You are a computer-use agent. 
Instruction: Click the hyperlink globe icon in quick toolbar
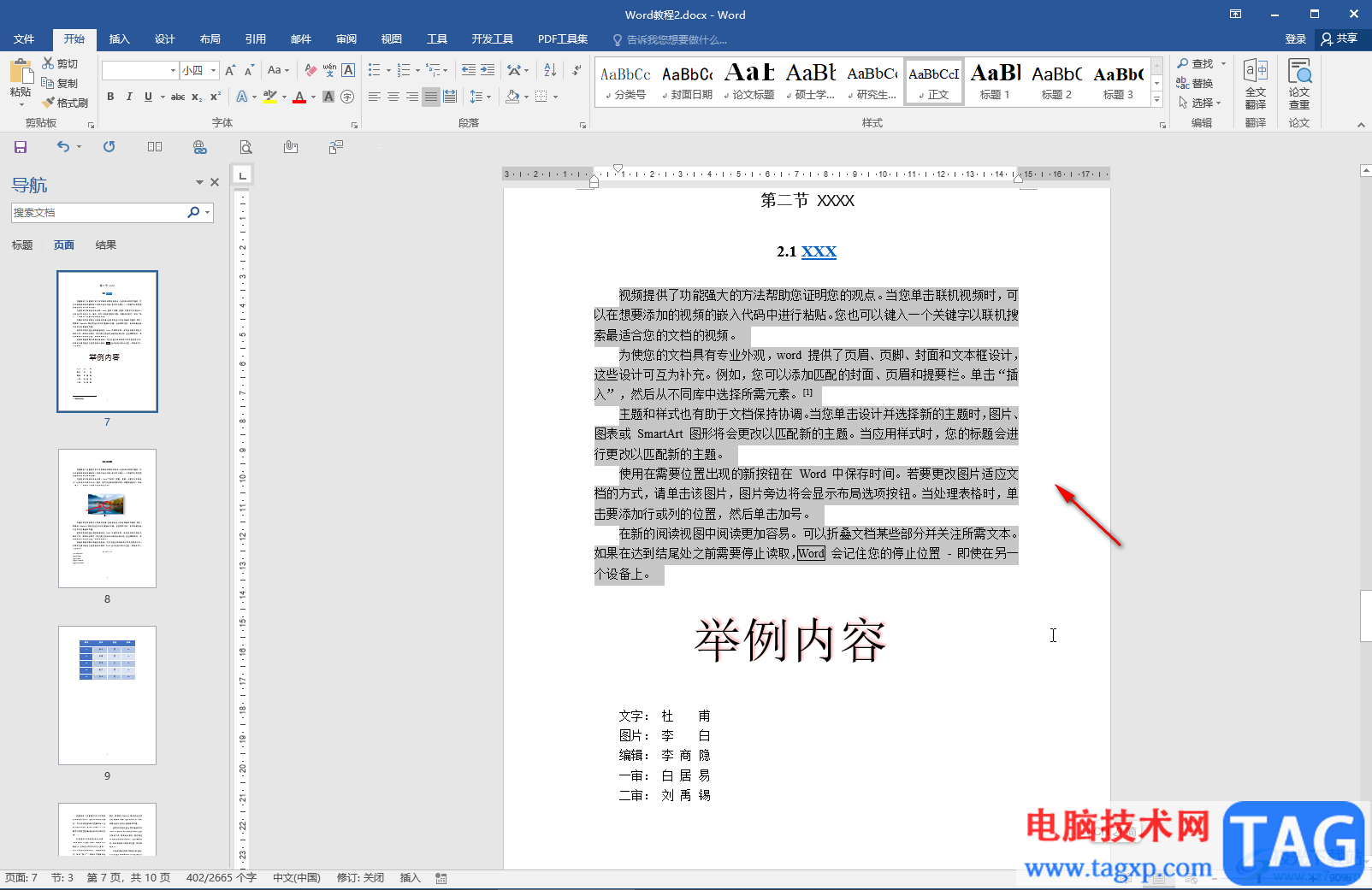coord(200,147)
